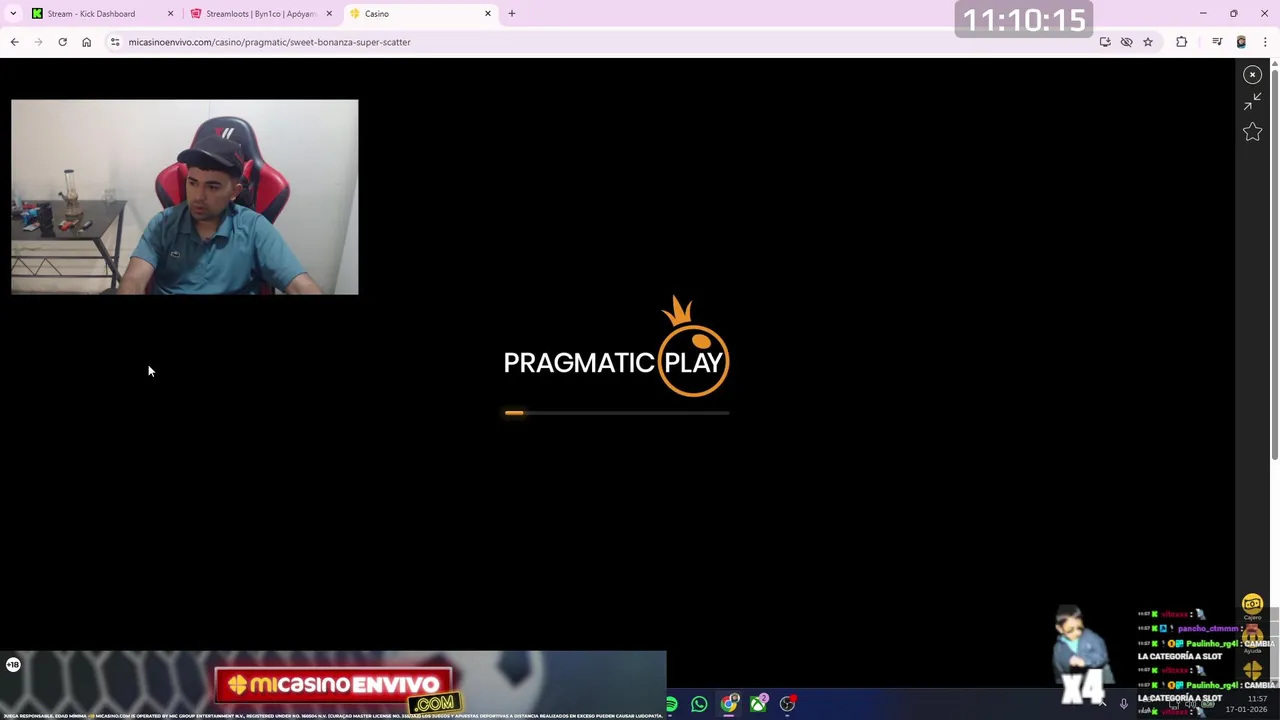Open the Extensions puzzle icon
The height and width of the screenshot is (720, 1280).
1182,42
